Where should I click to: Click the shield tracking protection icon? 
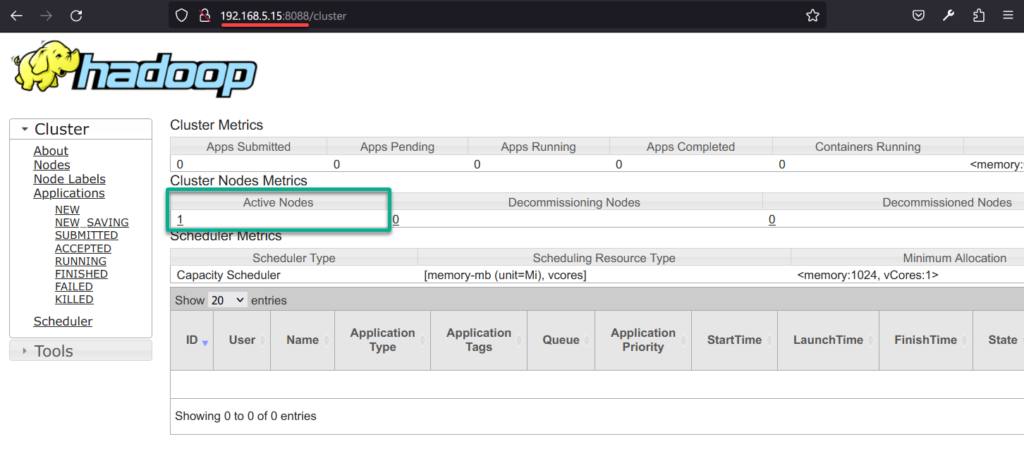(181, 15)
